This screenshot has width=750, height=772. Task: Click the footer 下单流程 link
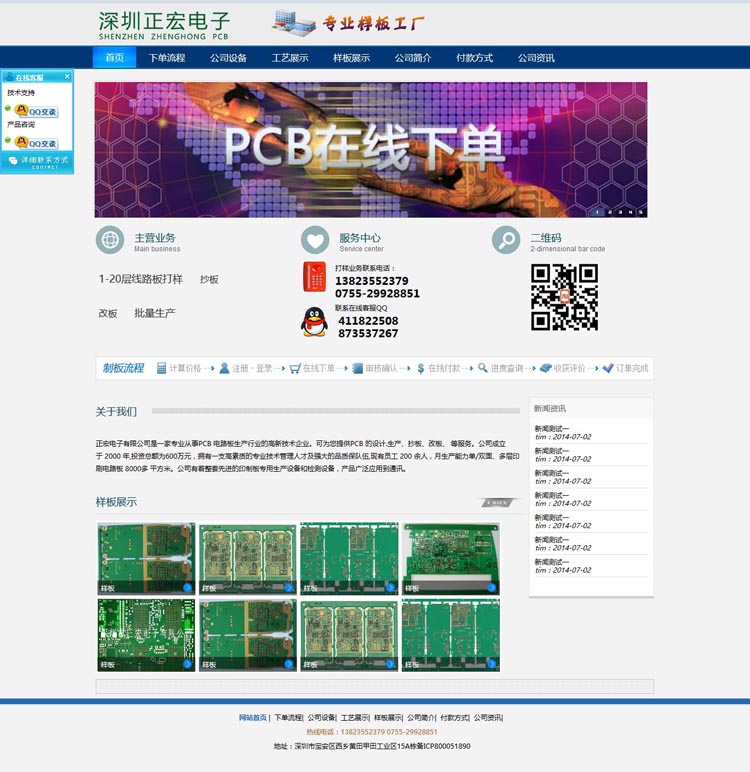288,717
